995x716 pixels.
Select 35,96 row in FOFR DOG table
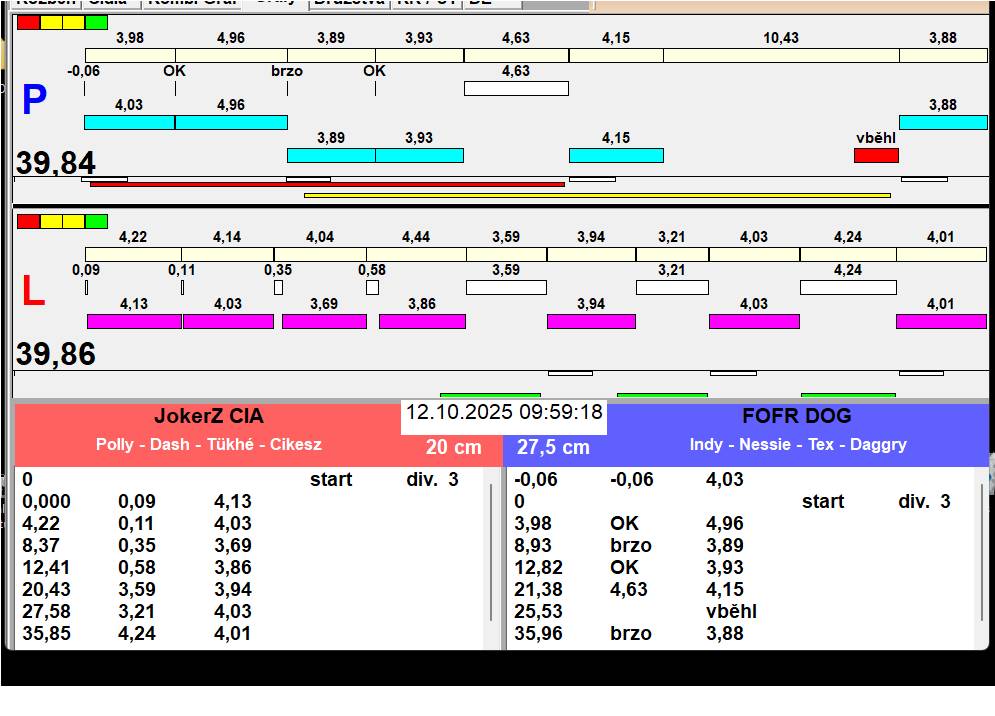[x=740, y=633]
